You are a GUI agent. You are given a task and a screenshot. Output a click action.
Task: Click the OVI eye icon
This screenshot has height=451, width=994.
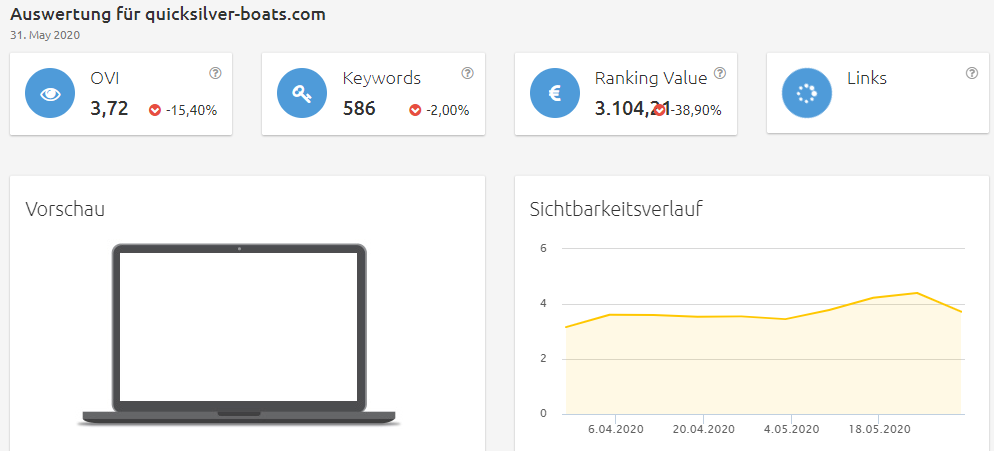pyautogui.click(x=50, y=93)
